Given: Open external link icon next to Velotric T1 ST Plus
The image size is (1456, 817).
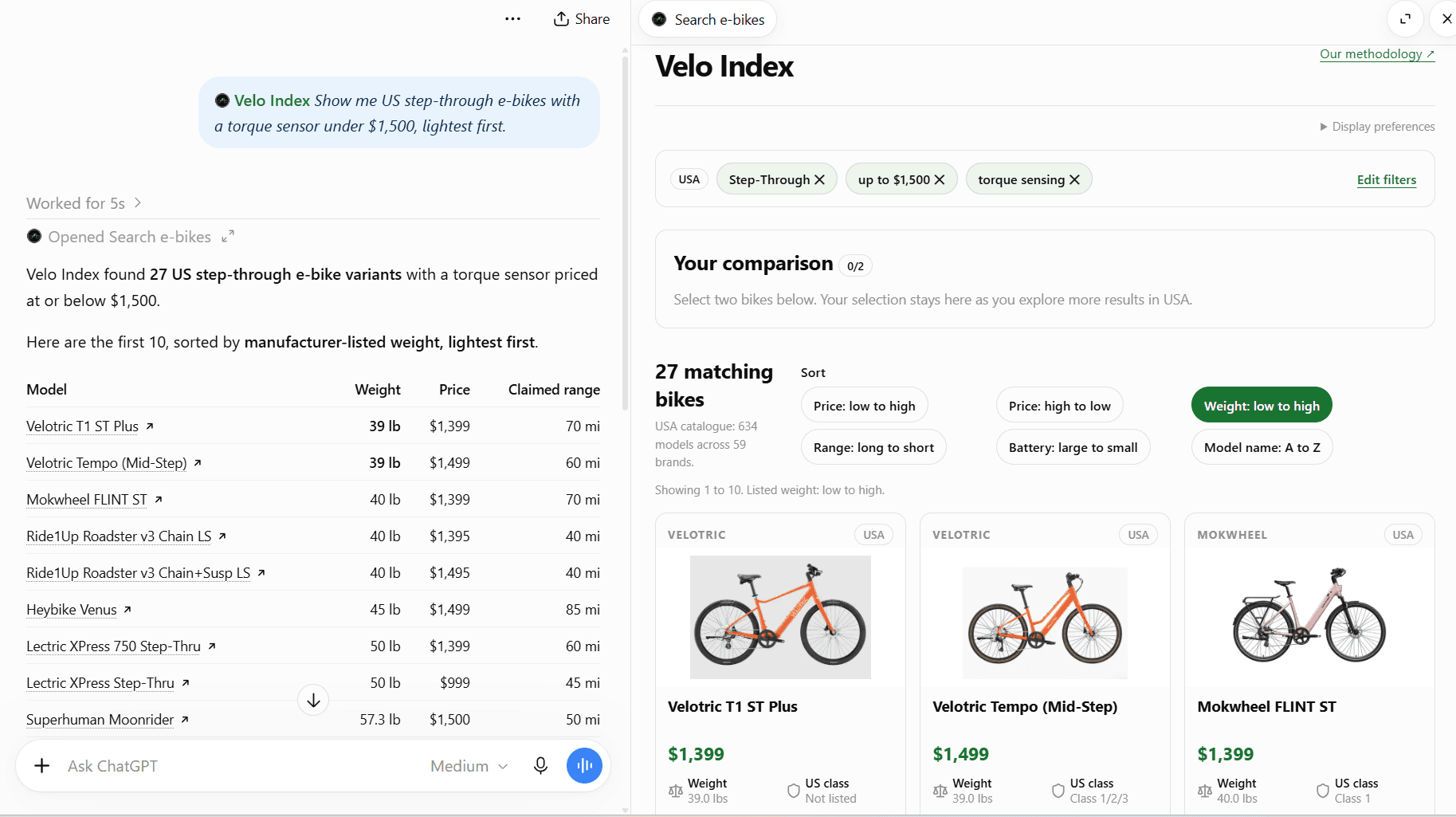Looking at the screenshot, I should tap(150, 426).
